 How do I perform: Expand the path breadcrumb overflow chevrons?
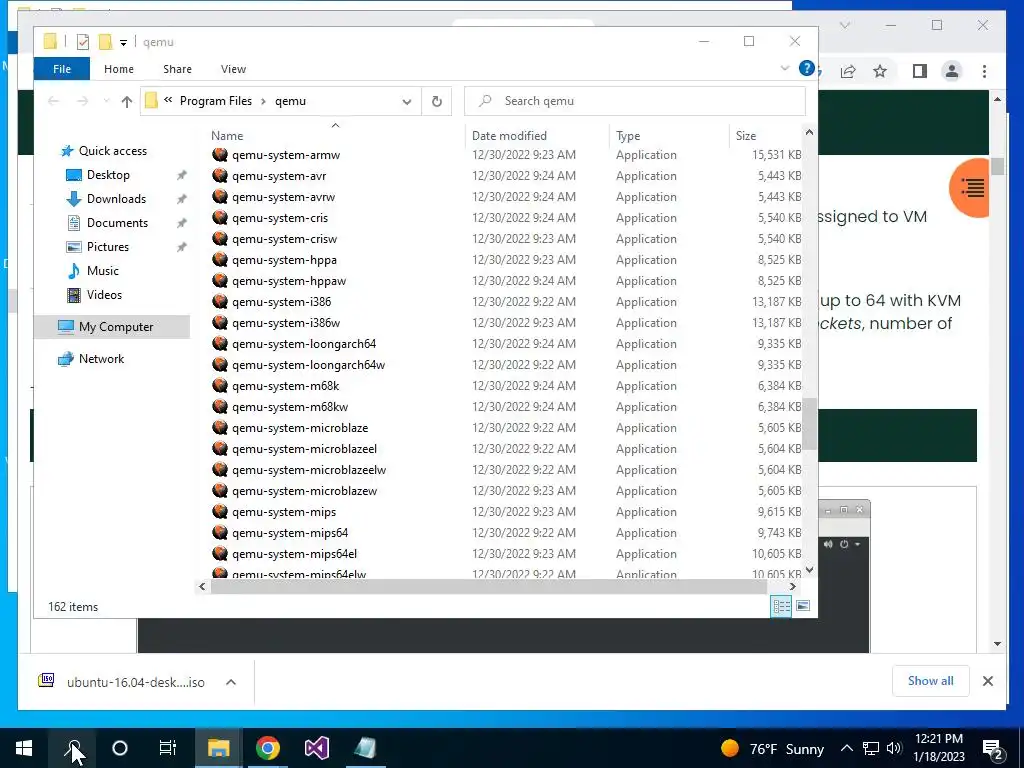(x=168, y=100)
